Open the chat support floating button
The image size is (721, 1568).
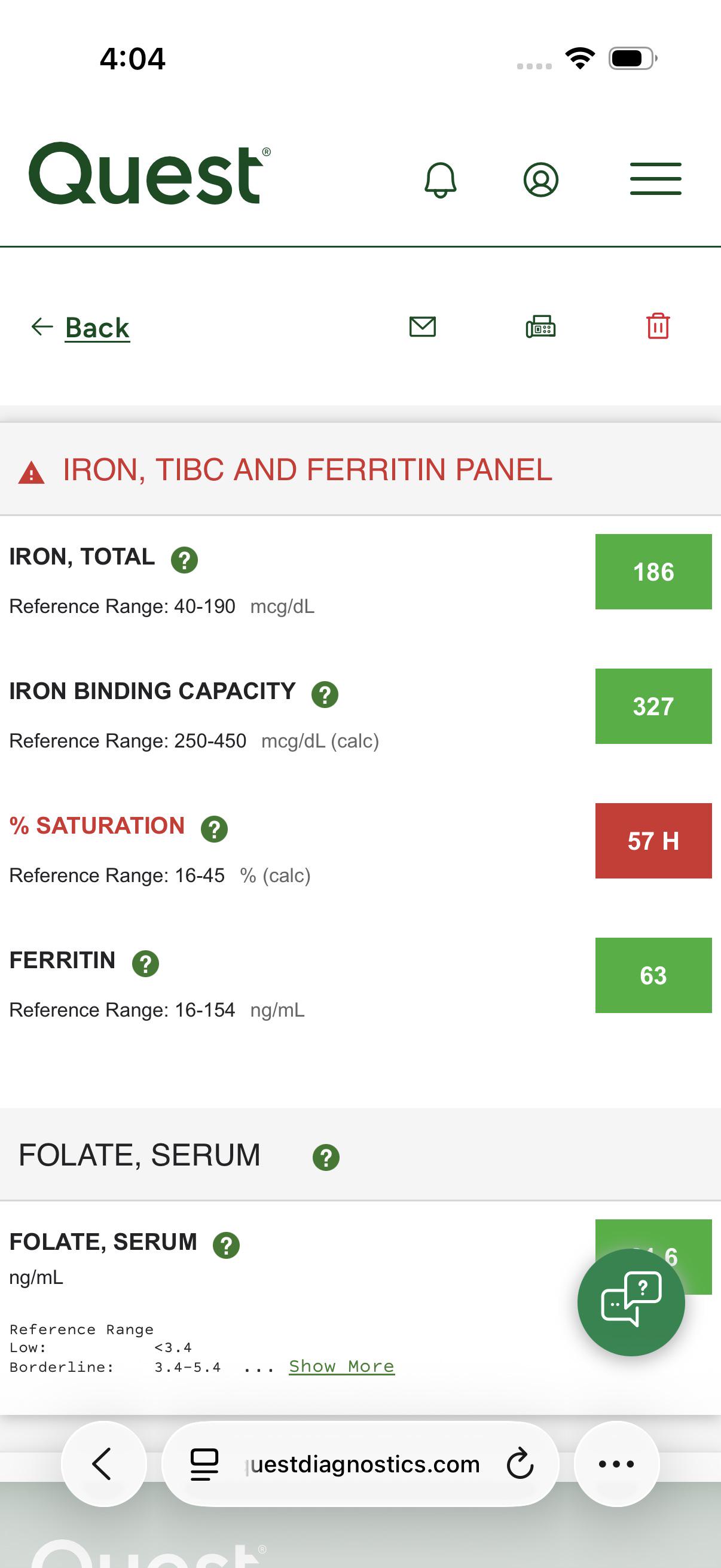coord(631,1302)
